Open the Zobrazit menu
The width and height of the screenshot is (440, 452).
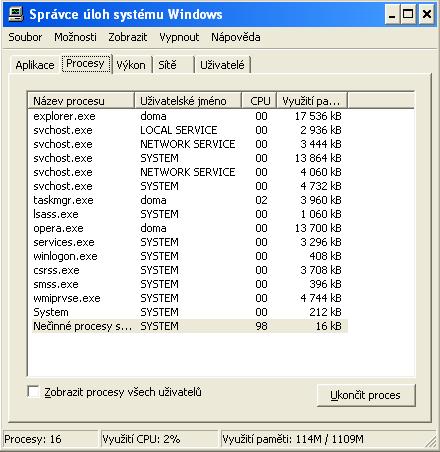(128, 37)
